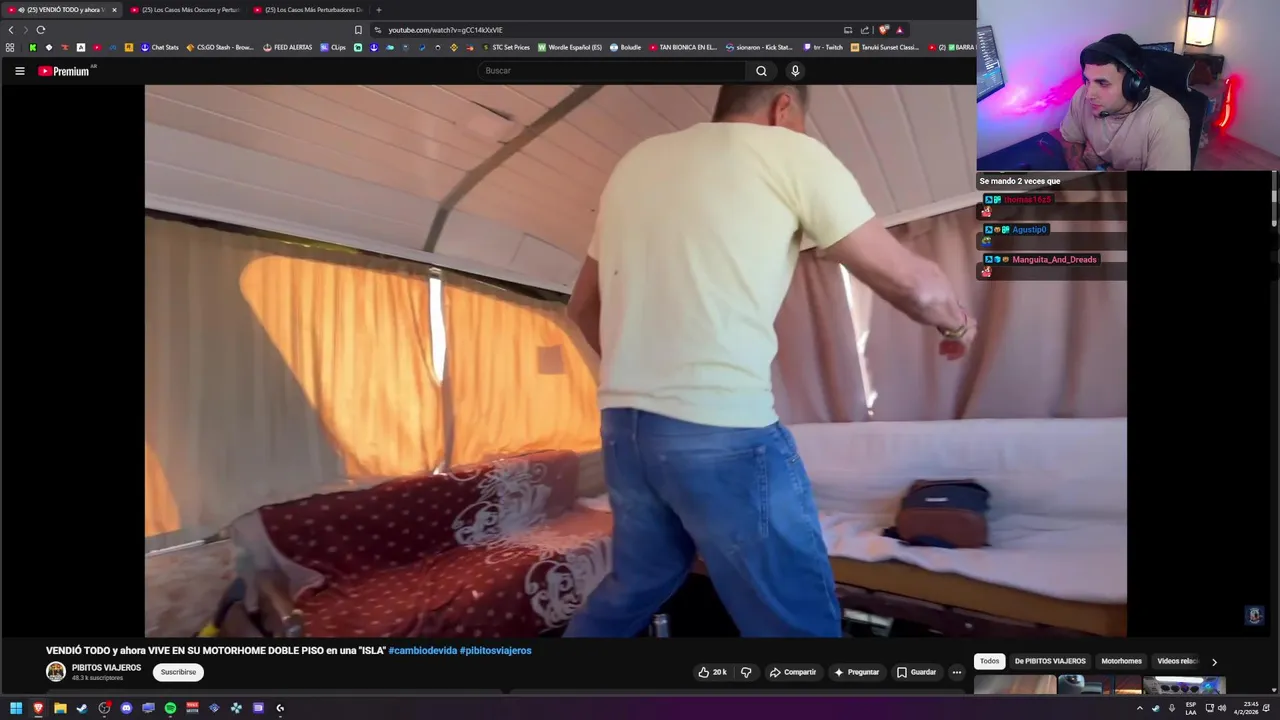Select the 'De PIBITOS VIAJEROS' filter chip
This screenshot has width=1280, height=720.
coord(1050,661)
